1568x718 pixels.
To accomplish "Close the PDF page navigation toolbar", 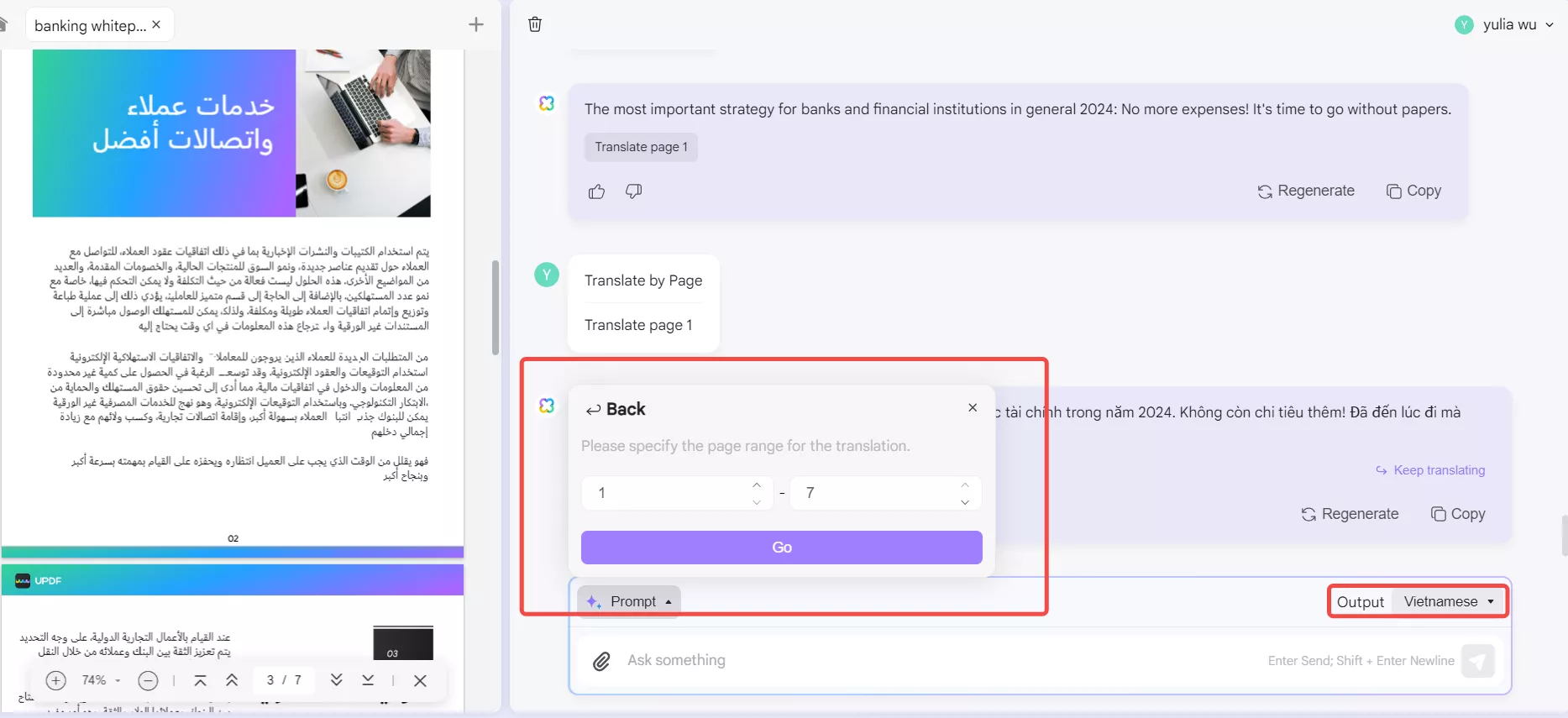I will [421, 680].
